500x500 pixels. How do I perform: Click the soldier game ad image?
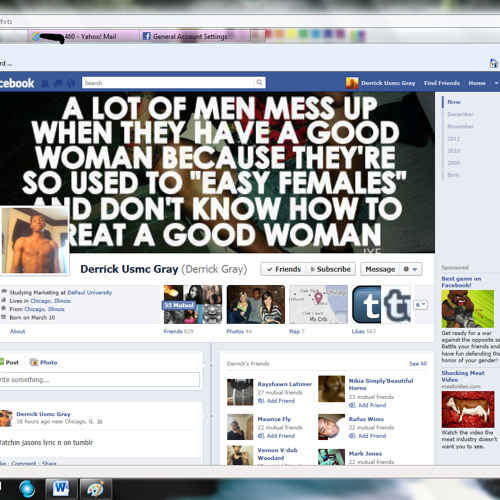click(468, 309)
